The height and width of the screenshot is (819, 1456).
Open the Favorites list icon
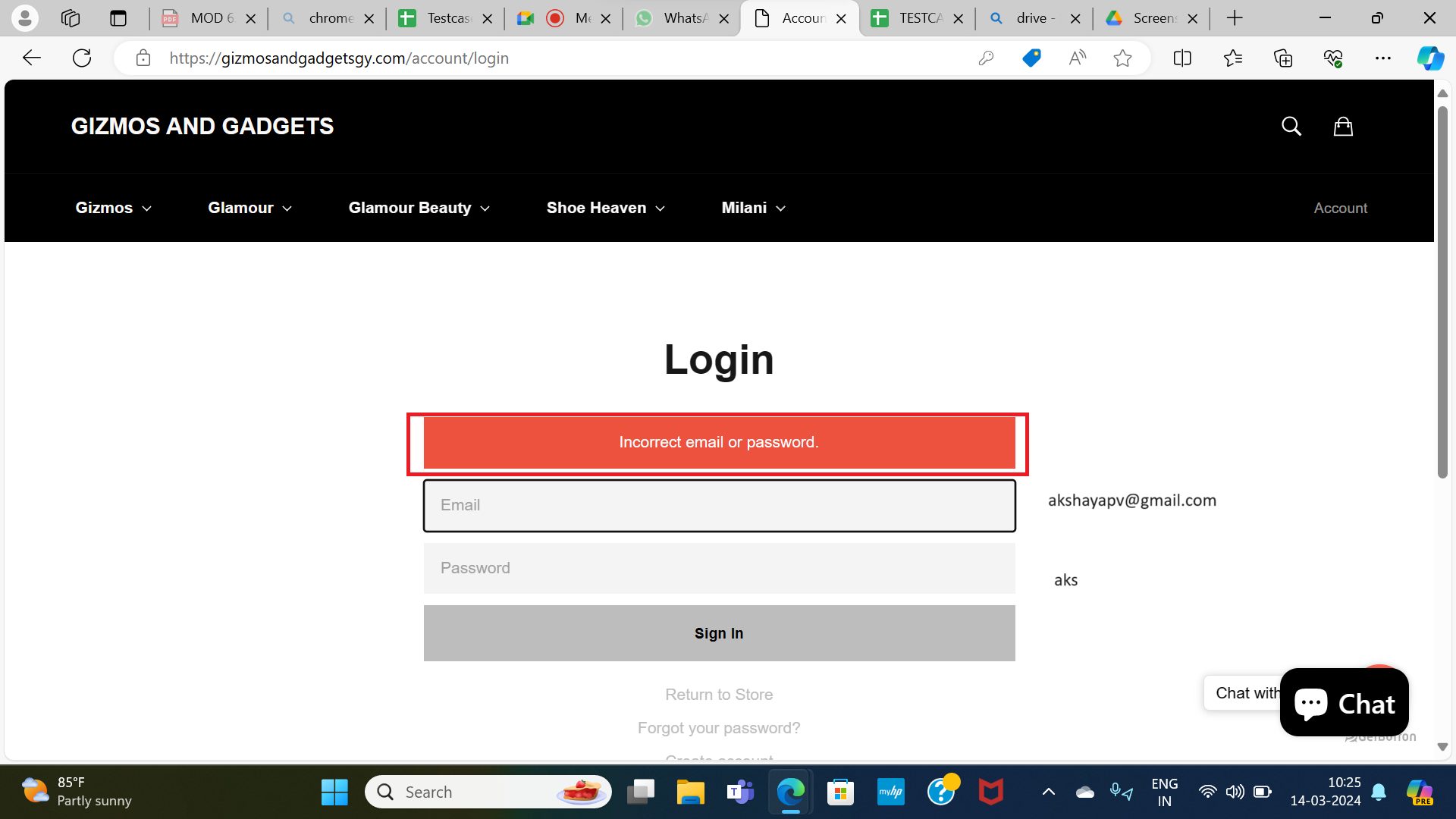pyautogui.click(x=1233, y=58)
